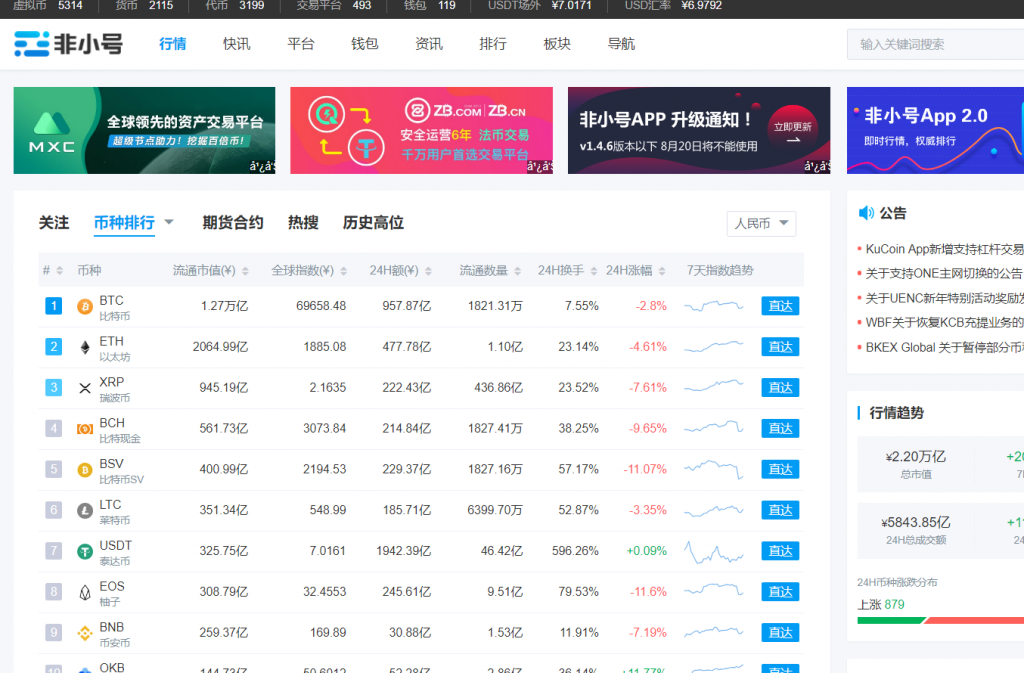Open 行情 in the top navigation
This screenshot has height=673, width=1024.
[x=172, y=44]
